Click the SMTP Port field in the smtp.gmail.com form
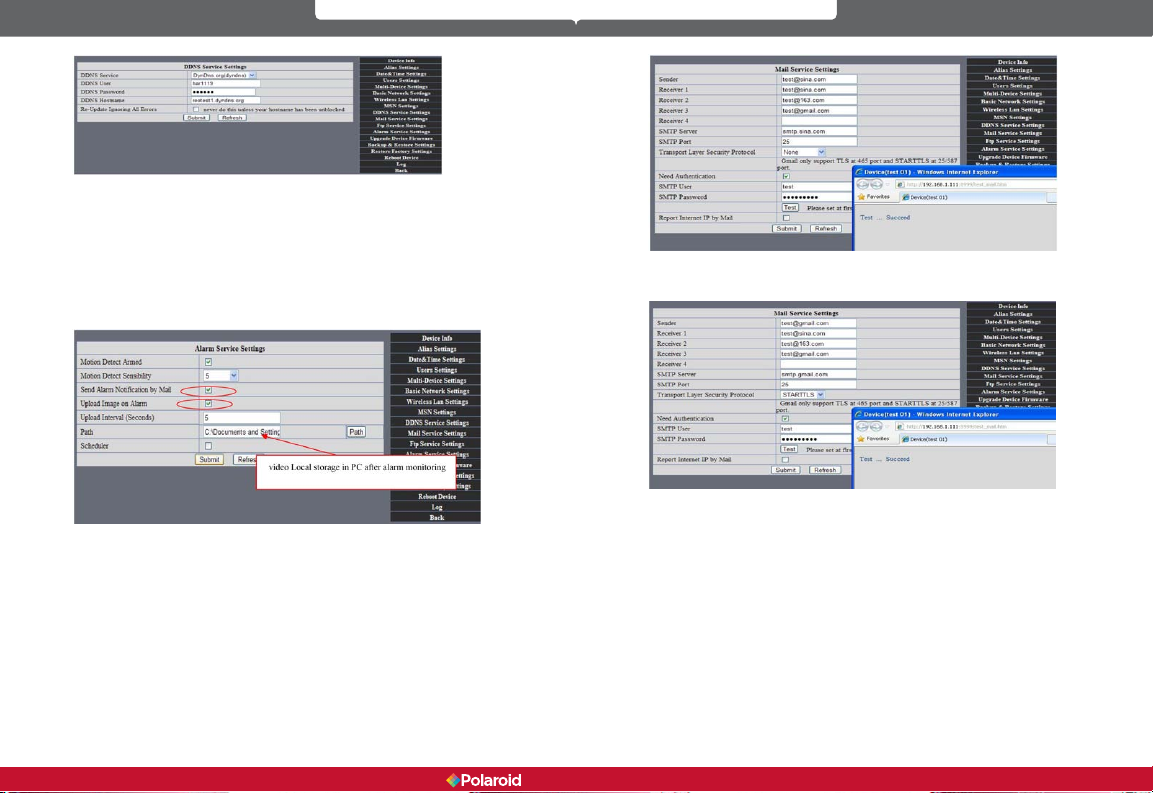This screenshot has height=793, width=1153. (818, 385)
